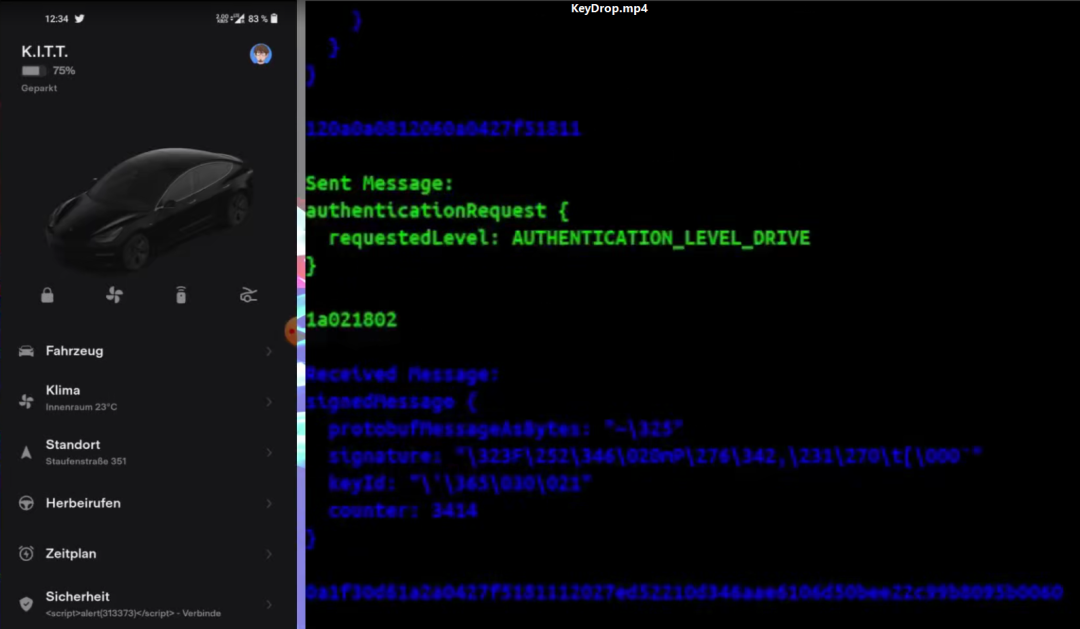Click the 'authenticationRequest {' line

pyautogui.click(x=437, y=211)
